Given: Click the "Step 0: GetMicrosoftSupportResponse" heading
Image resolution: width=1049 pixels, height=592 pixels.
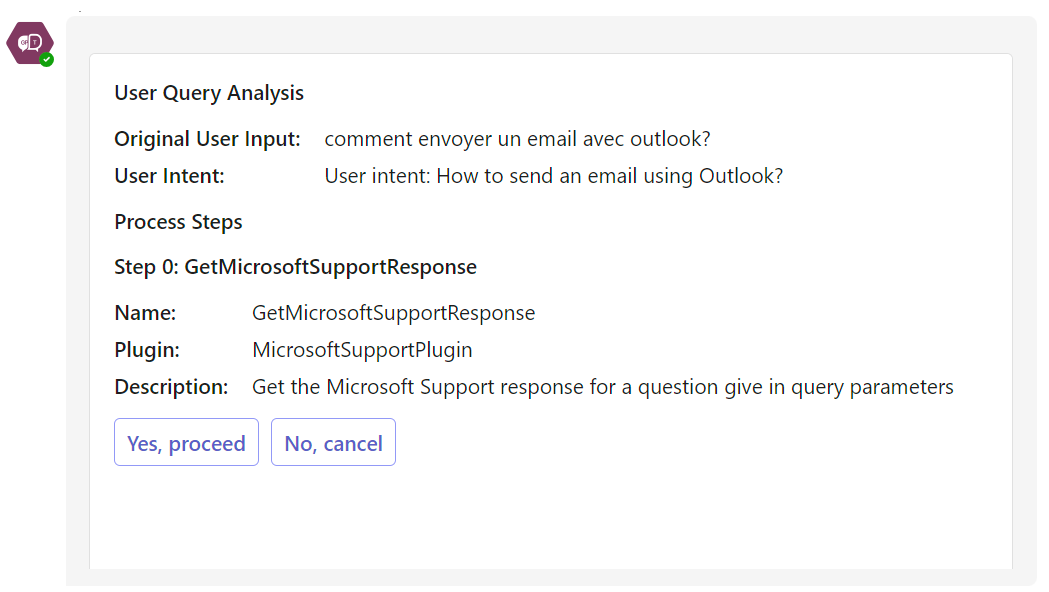Looking at the screenshot, I should [x=295, y=267].
